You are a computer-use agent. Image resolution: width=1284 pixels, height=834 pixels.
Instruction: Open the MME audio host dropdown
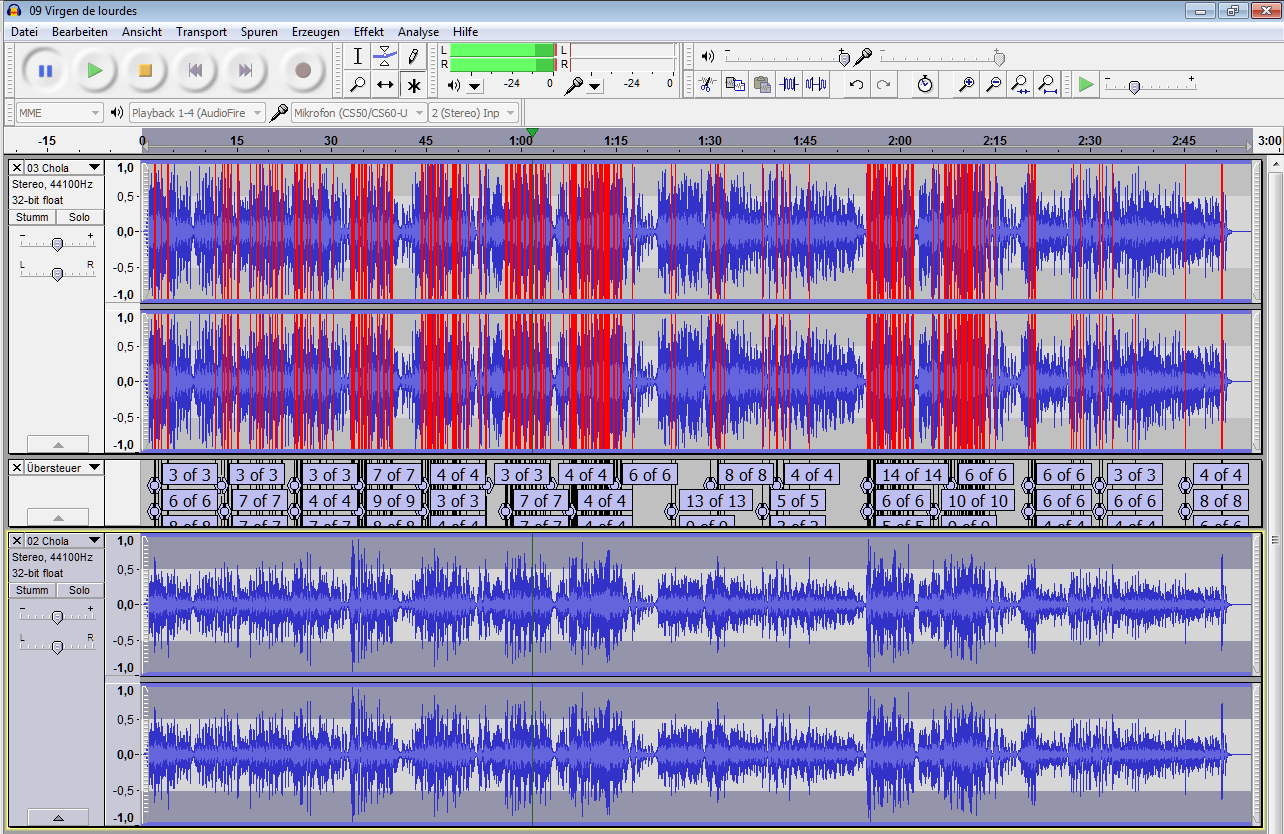(59, 113)
